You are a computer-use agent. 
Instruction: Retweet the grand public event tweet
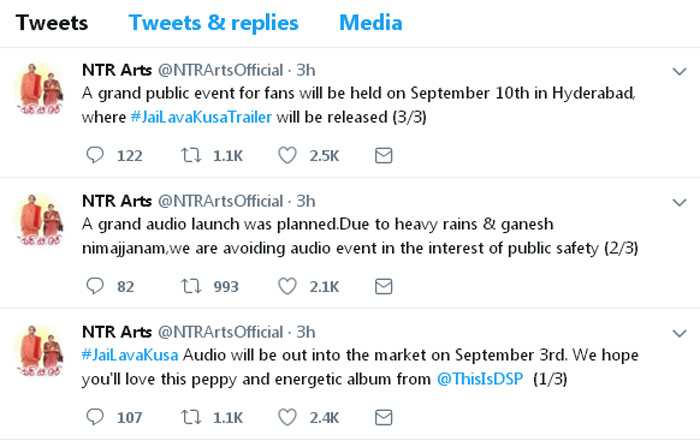click(x=190, y=155)
